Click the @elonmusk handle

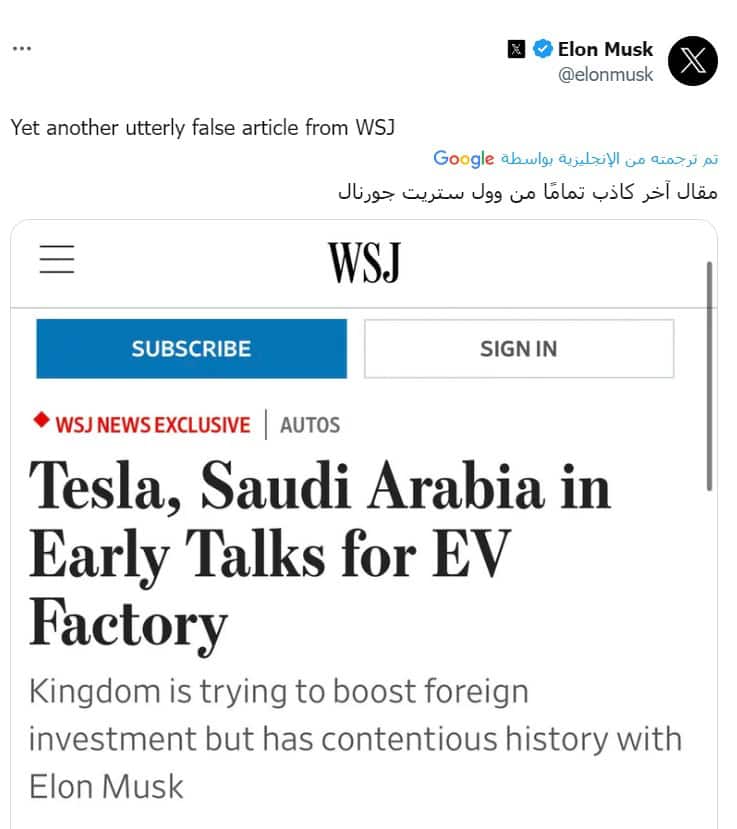point(605,75)
